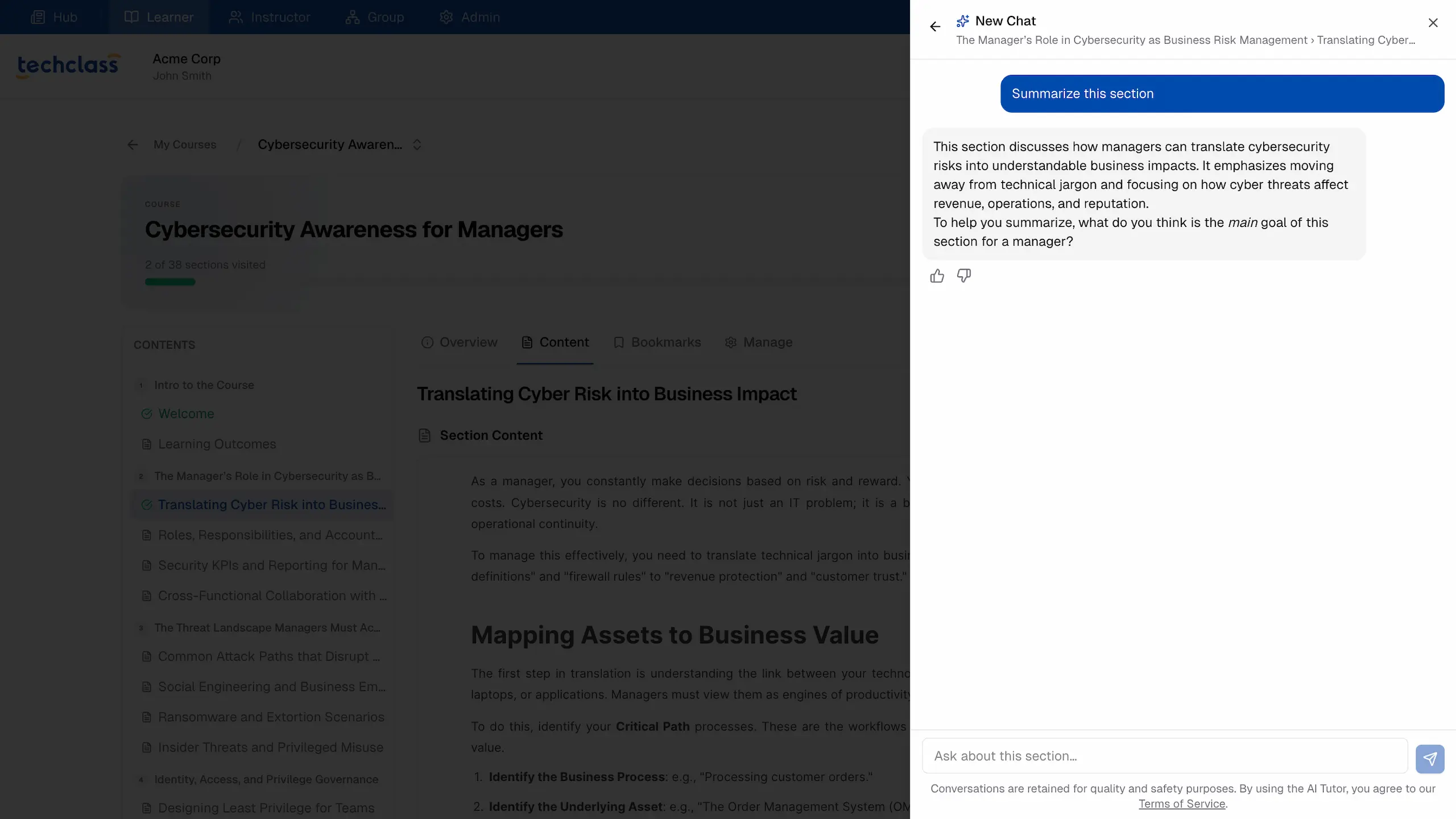1456x819 pixels.
Task: Click the techclass logo
Action: point(68,65)
